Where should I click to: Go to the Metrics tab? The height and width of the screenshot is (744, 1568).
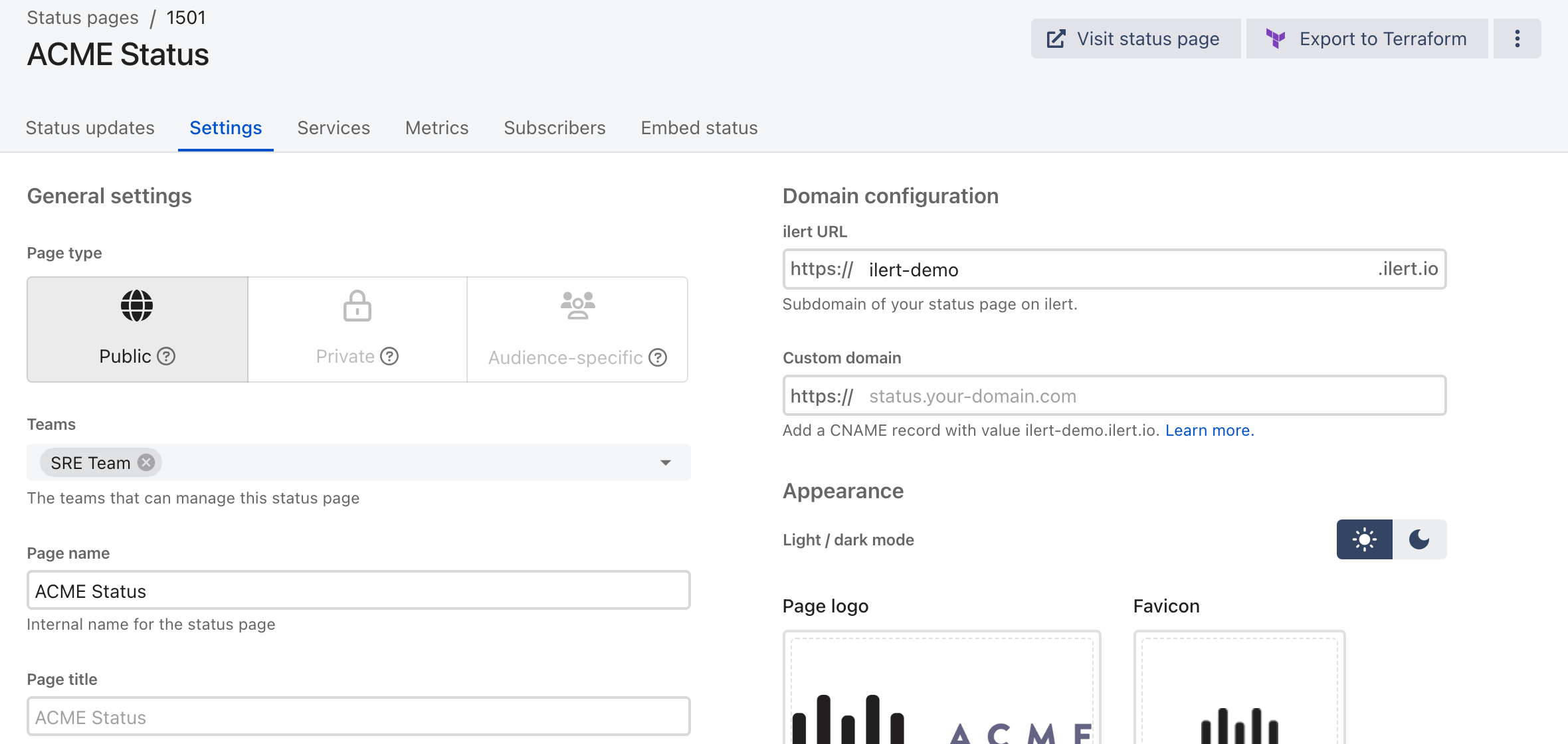[437, 128]
